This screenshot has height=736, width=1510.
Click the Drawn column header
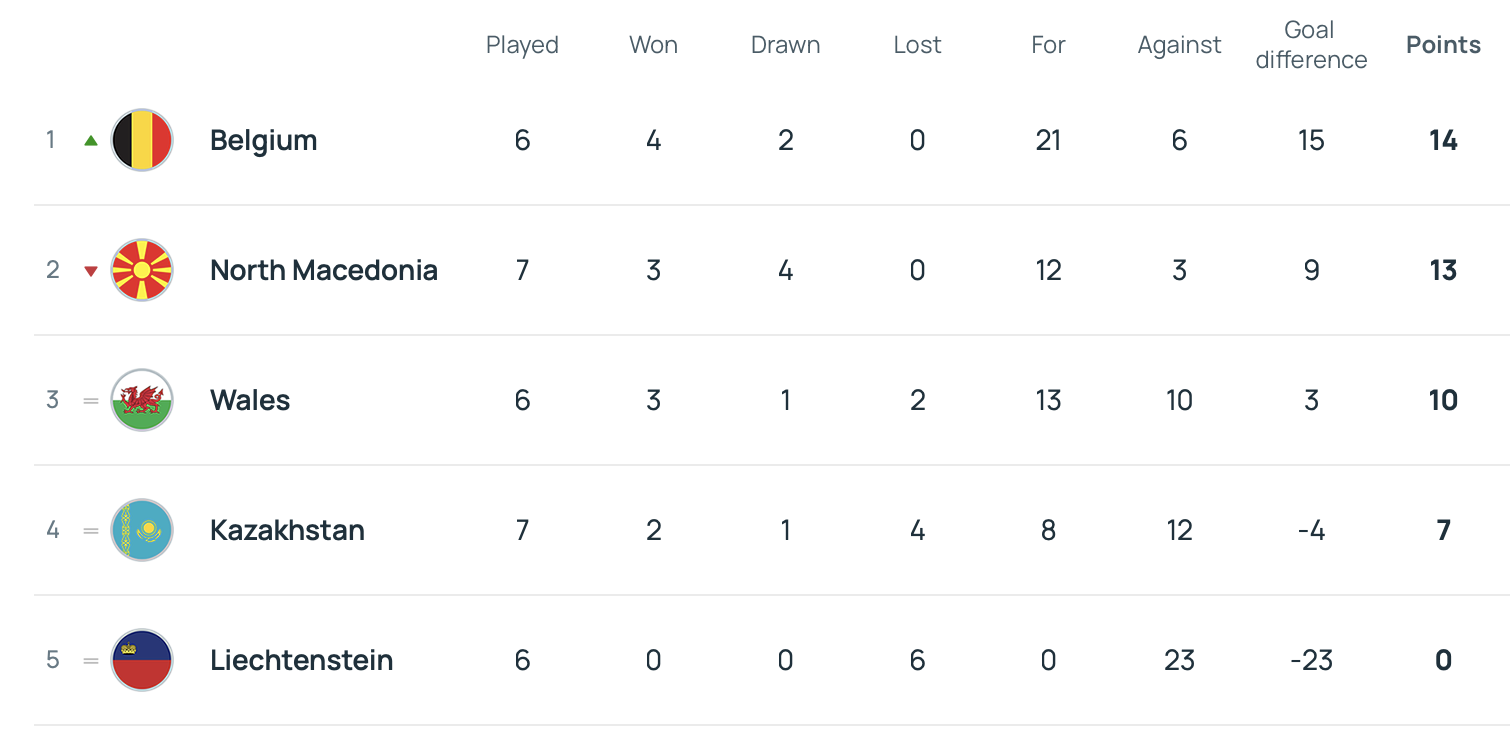[785, 45]
